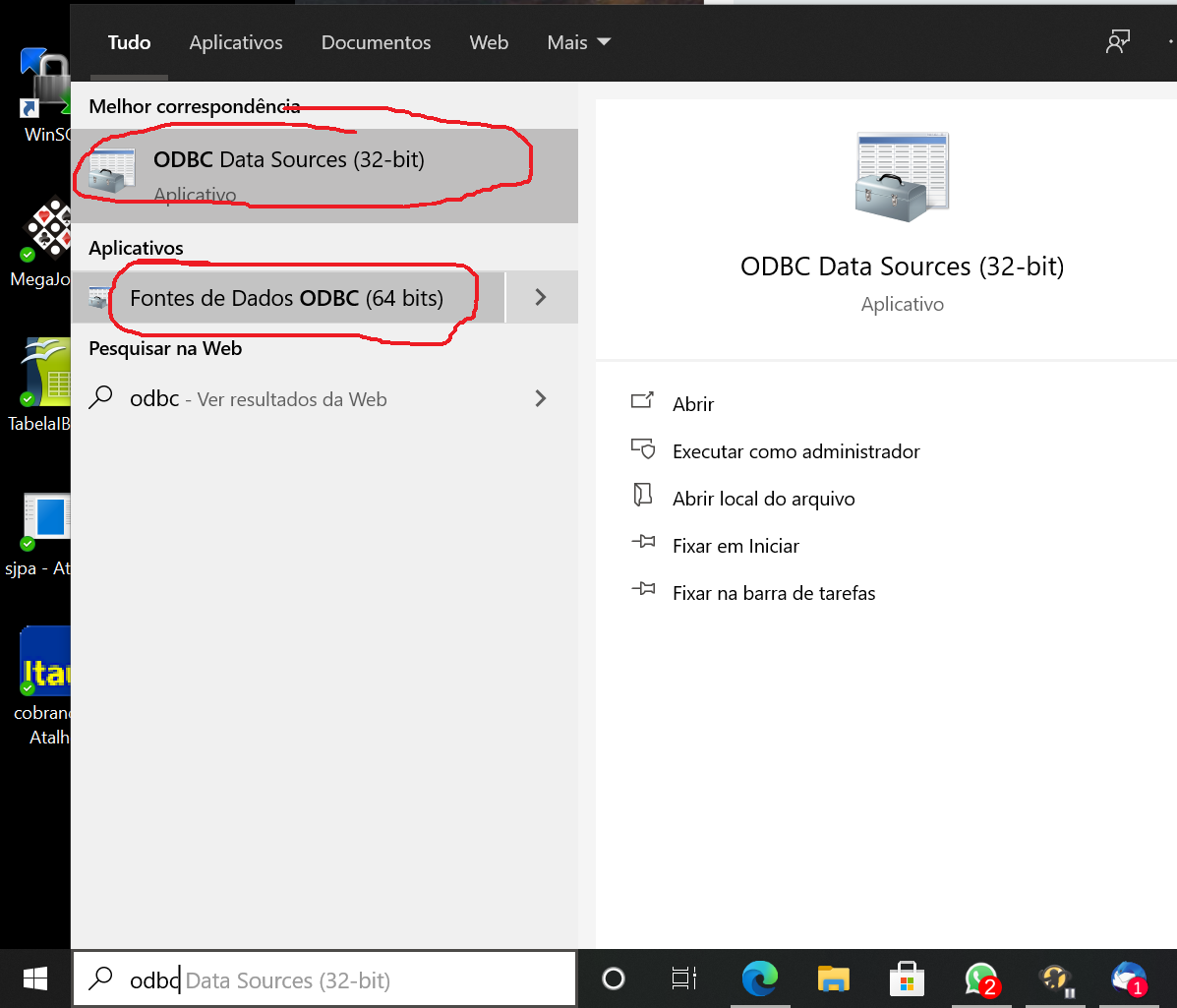Select Fixar na barra de tarefas
The height and width of the screenshot is (1008, 1177).
click(x=773, y=593)
